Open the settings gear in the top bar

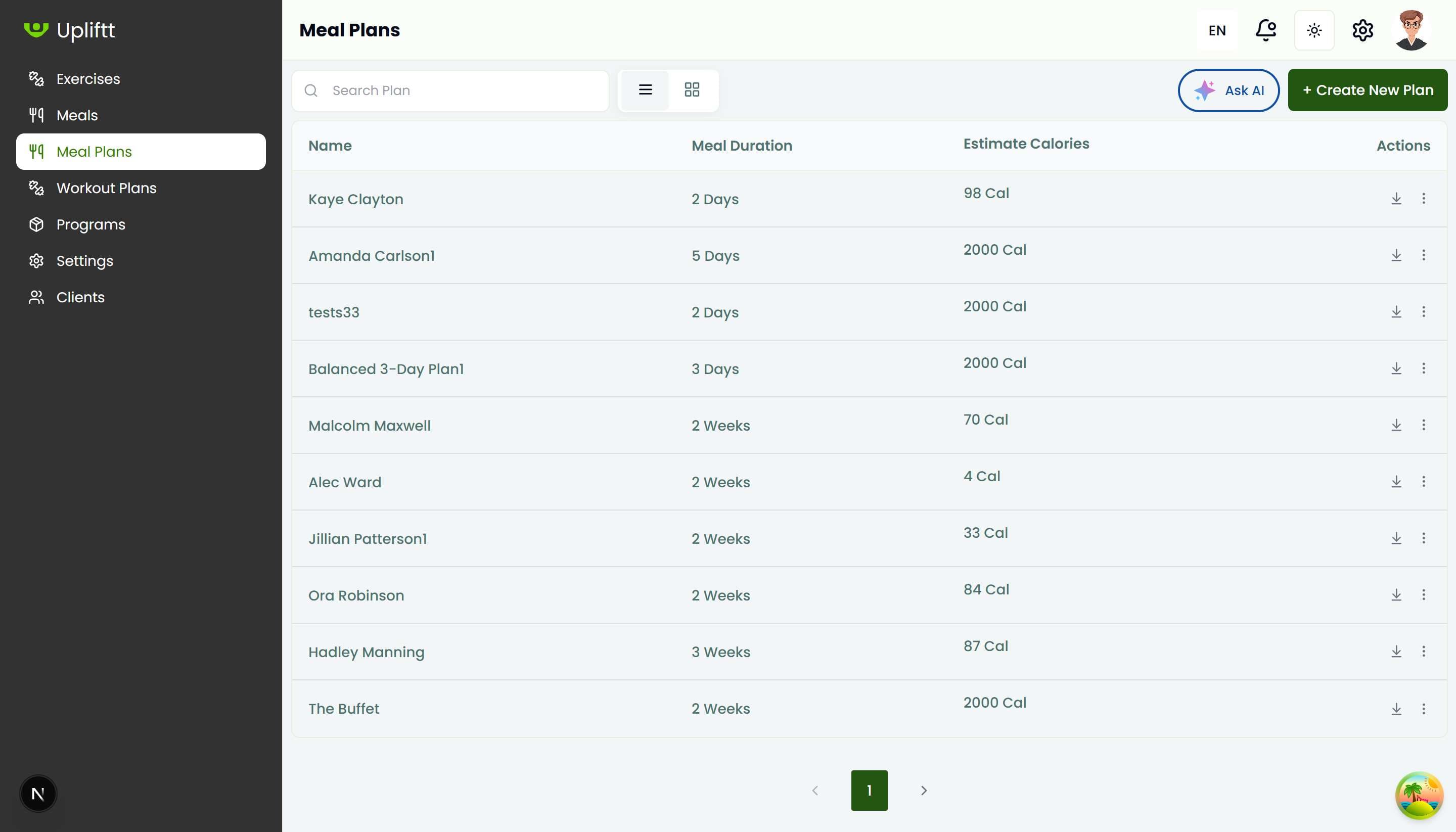[x=1362, y=30]
